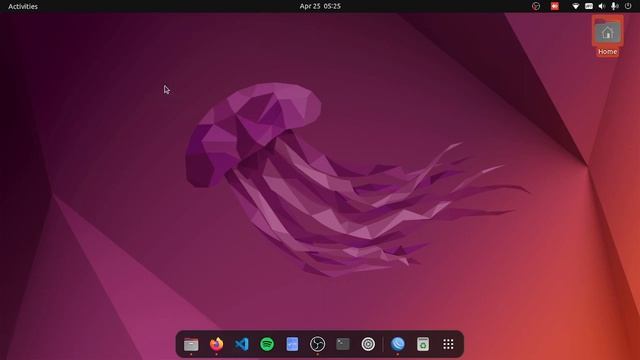Launch Spotify from the dock
The width and height of the screenshot is (640, 360).
point(267,344)
